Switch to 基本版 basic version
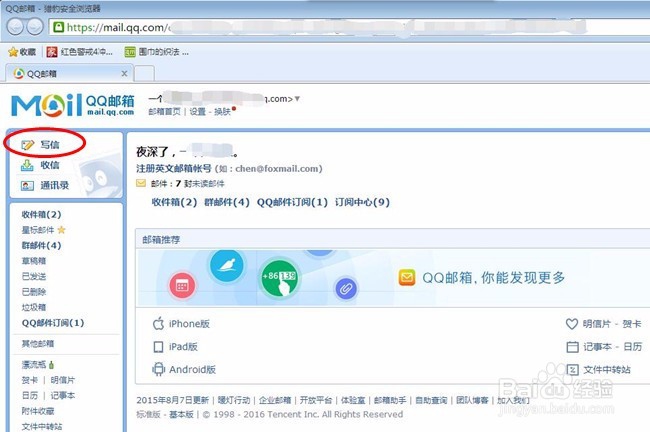 [182, 414]
